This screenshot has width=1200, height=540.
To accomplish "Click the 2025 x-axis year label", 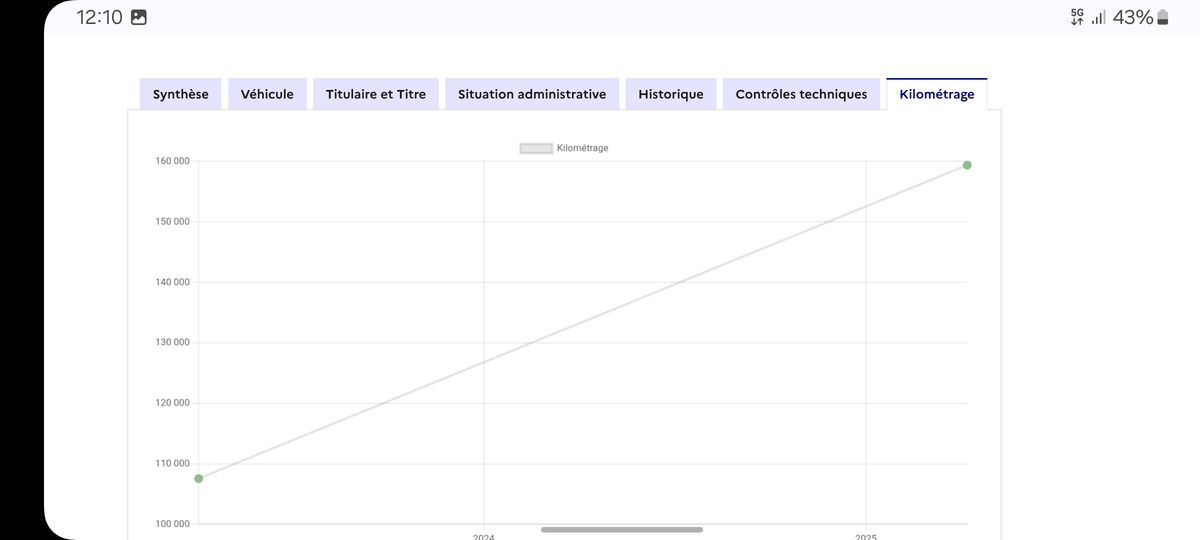I will pyautogui.click(x=866, y=537).
